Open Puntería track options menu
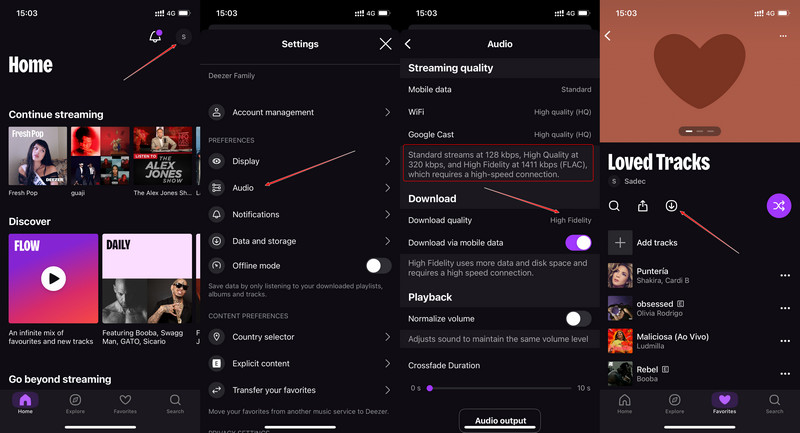The width and height of the screenshot is (800, 433). tap(785, 275)
